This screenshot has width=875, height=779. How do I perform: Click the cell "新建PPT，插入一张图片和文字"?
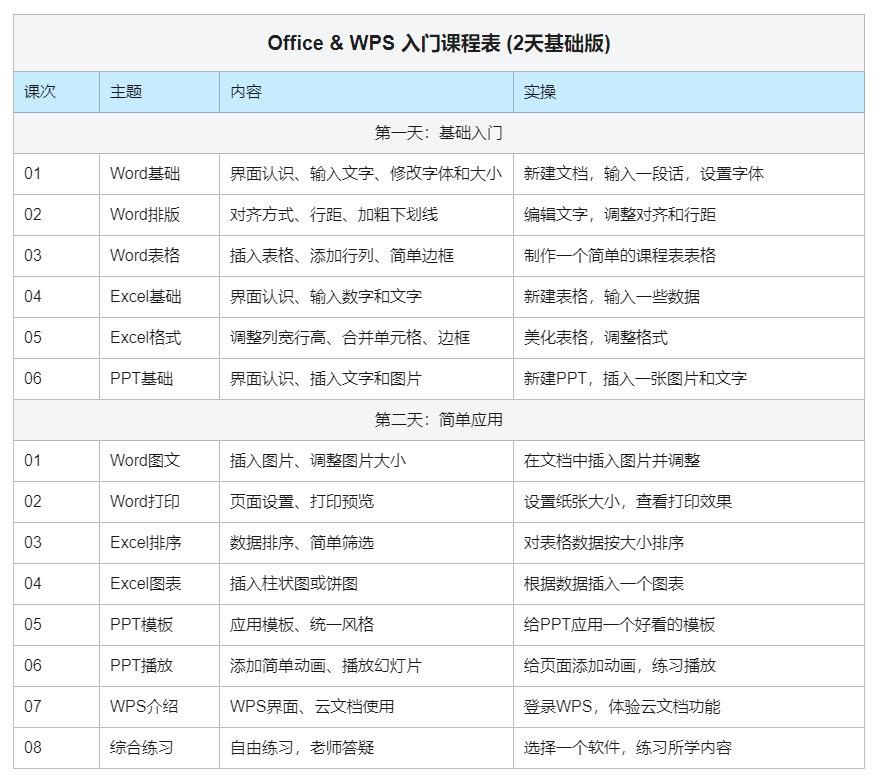click(x=689, y=379)
